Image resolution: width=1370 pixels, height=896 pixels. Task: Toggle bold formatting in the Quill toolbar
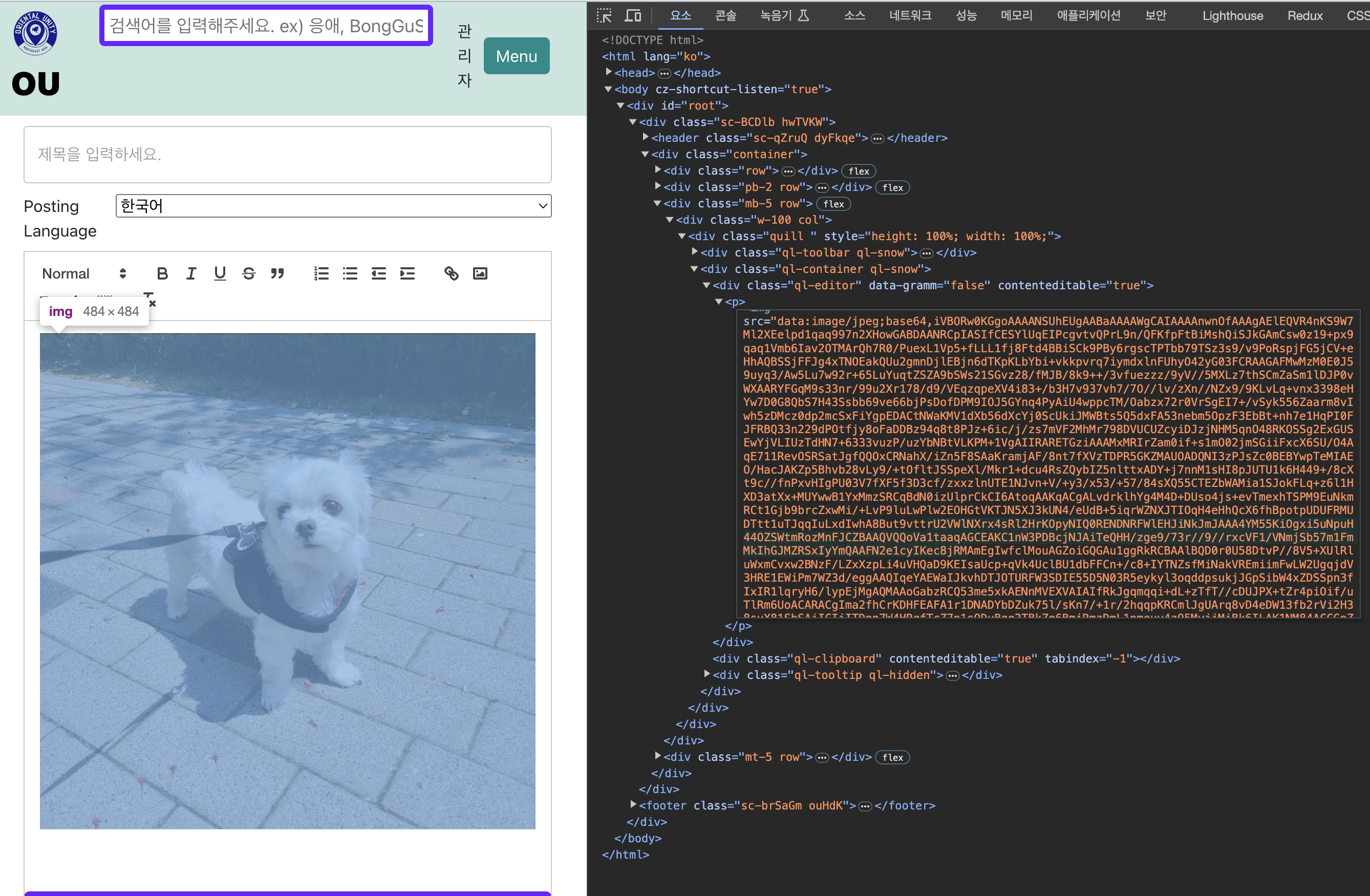coord(162,273)
